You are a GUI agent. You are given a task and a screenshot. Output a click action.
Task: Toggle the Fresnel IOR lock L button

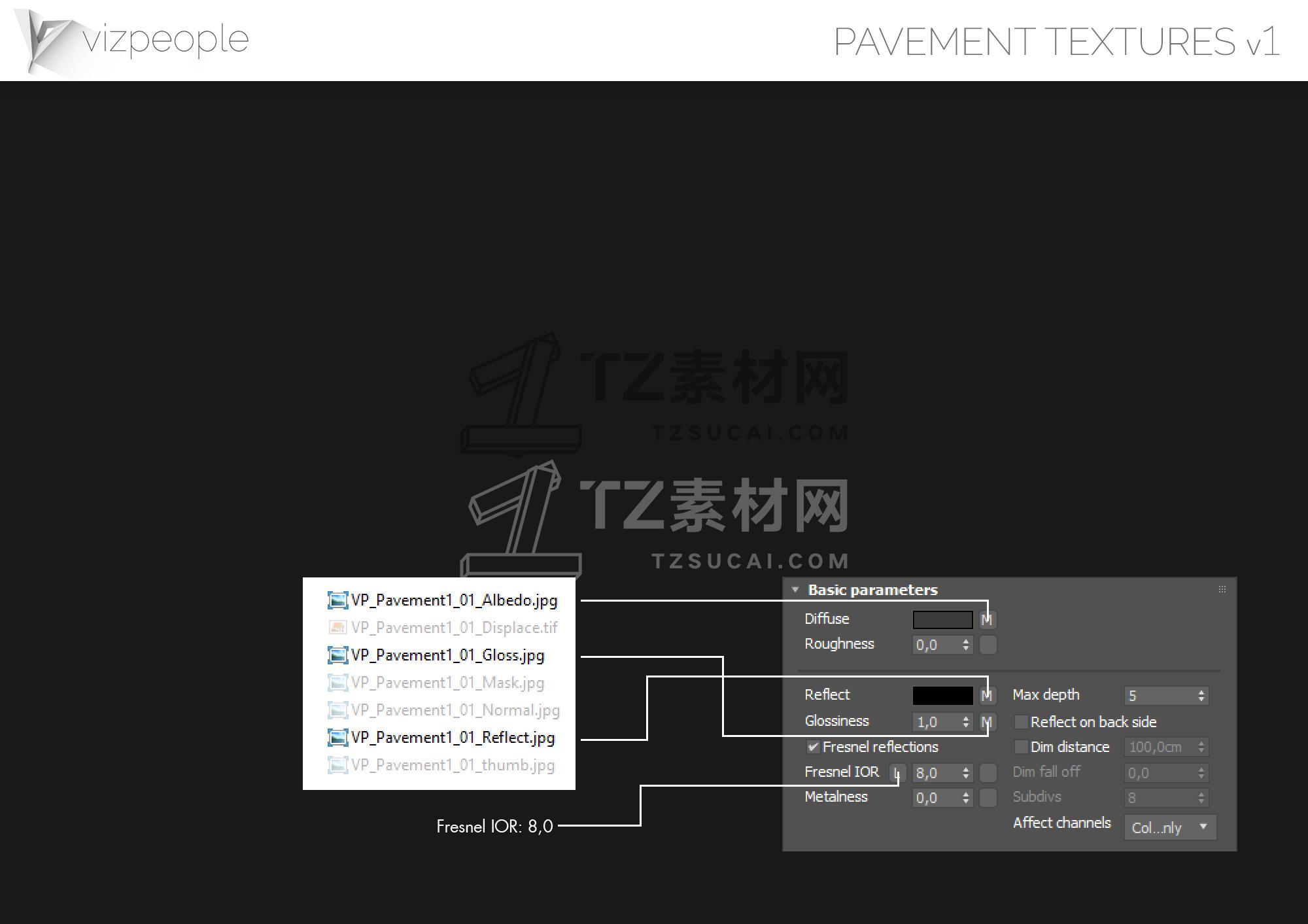897,773
